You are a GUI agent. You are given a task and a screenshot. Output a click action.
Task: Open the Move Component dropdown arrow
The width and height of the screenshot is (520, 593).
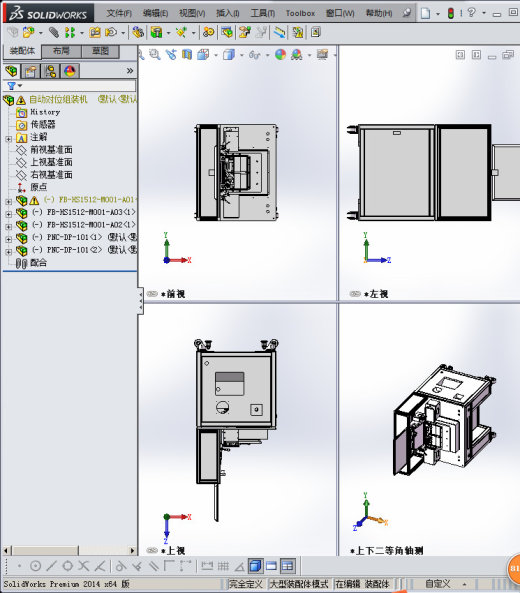[x=123, y=33]
